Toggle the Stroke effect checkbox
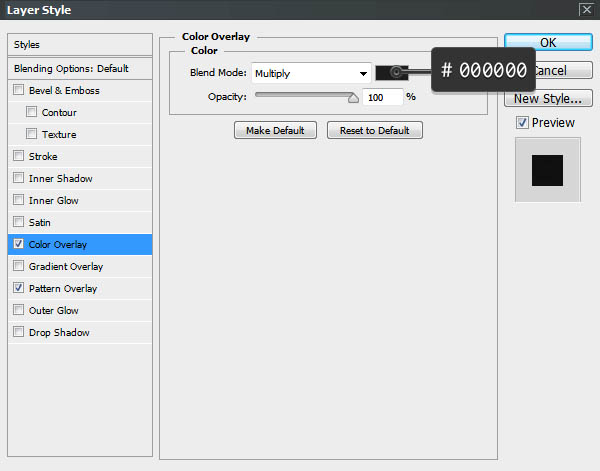The width and height of the screenshot is (600, 471). (x=19, y=157)
